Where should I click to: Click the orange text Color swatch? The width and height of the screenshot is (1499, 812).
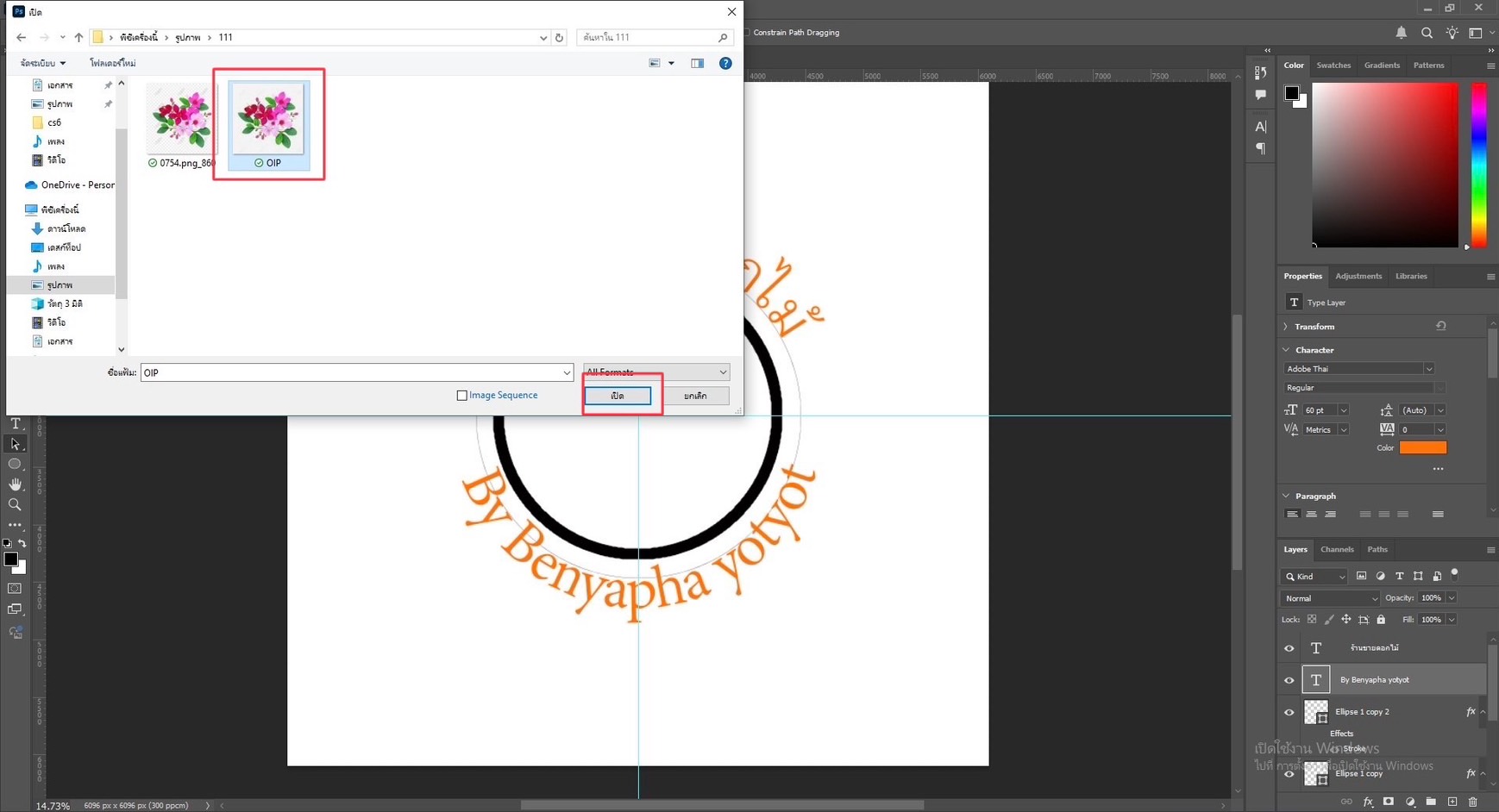point(1422,447)
